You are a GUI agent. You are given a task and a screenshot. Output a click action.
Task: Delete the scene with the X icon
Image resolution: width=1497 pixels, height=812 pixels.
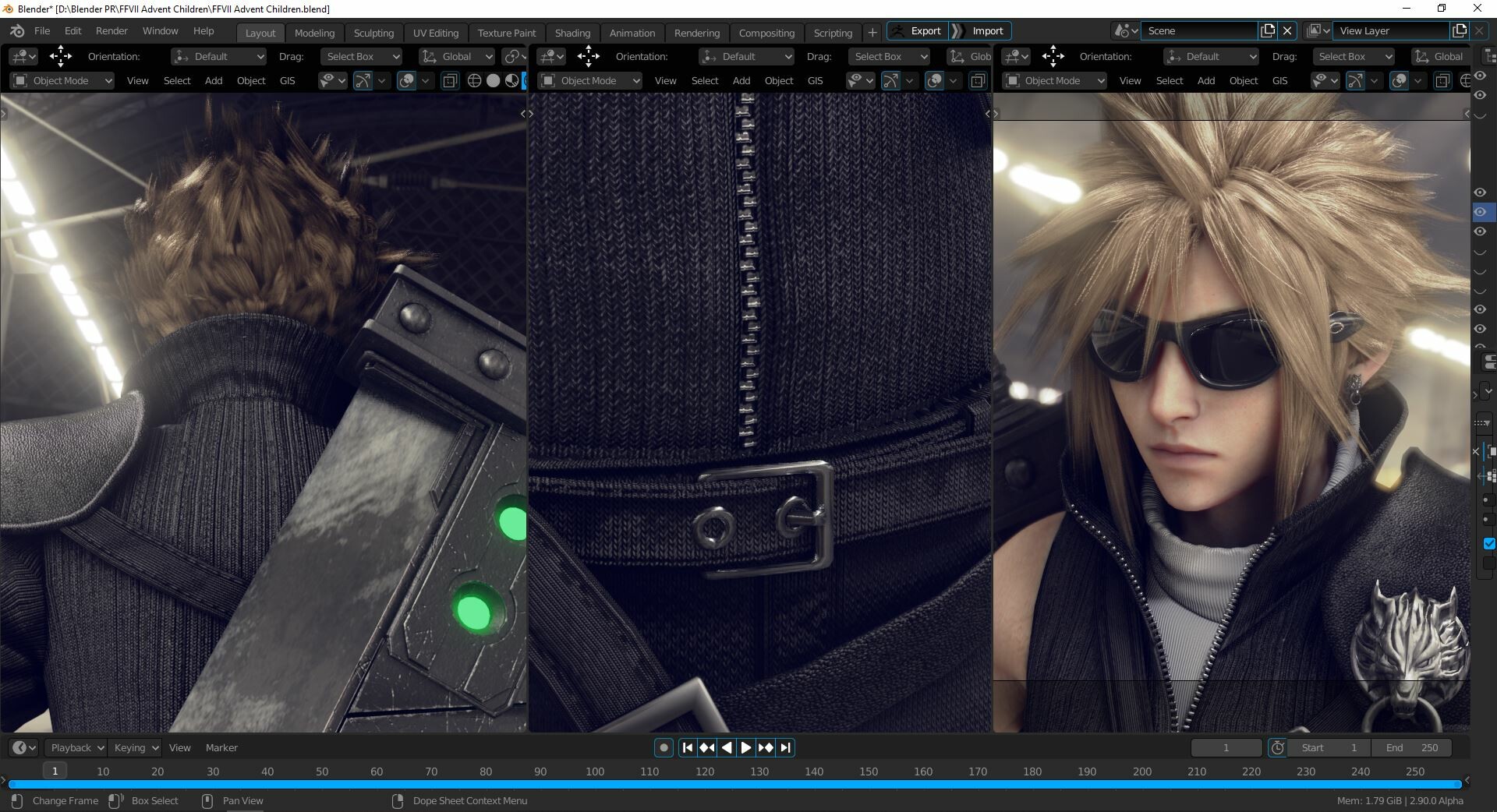point(1287,31)
